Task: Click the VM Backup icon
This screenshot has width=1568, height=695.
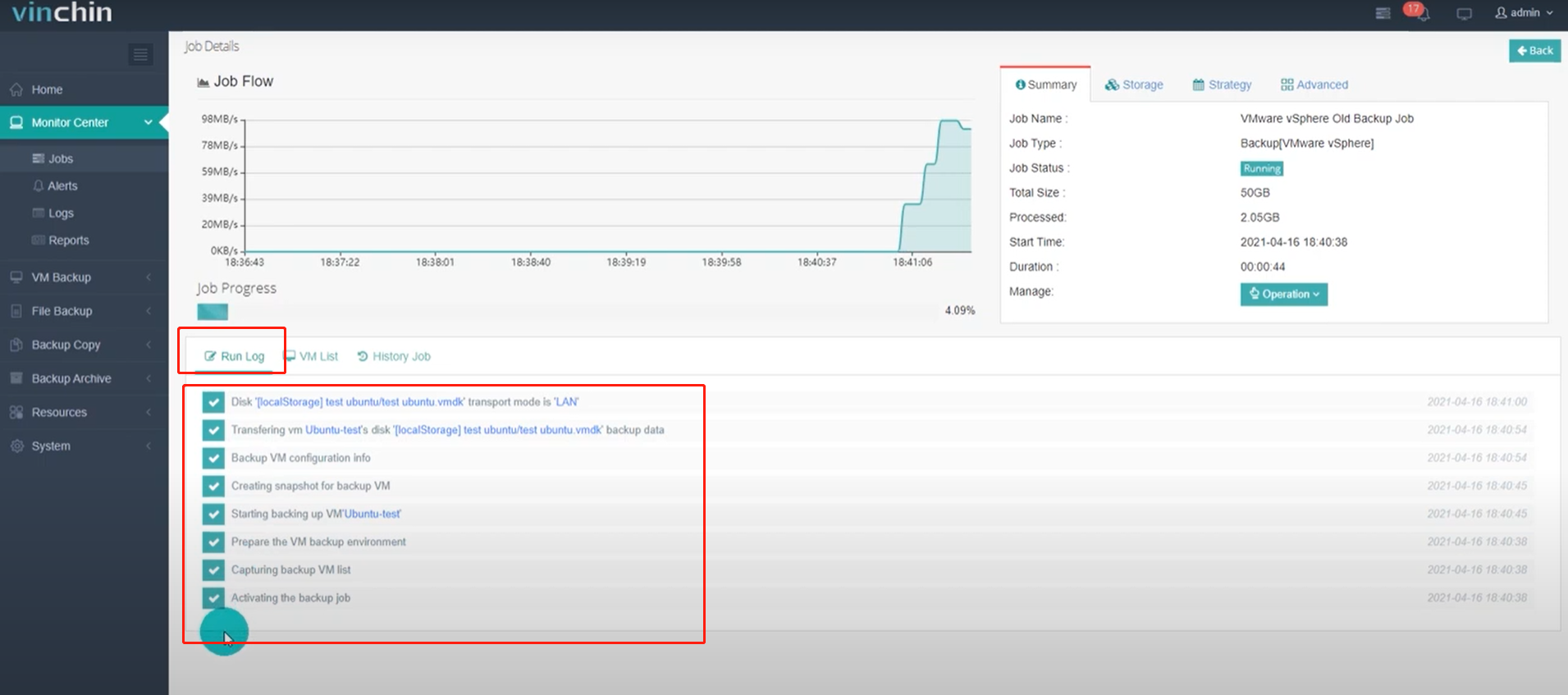Action: [x=16, y=277]
